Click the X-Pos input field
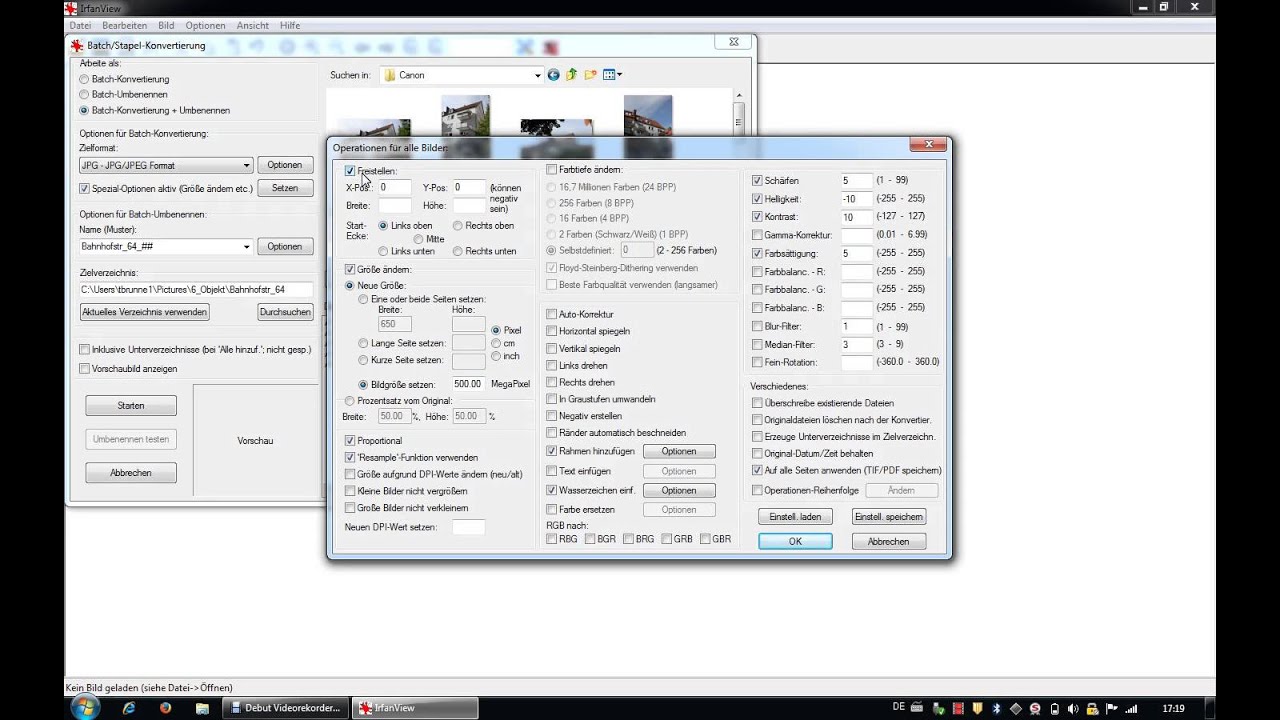This screenshot has height=720, width=1280. [395, 188]
